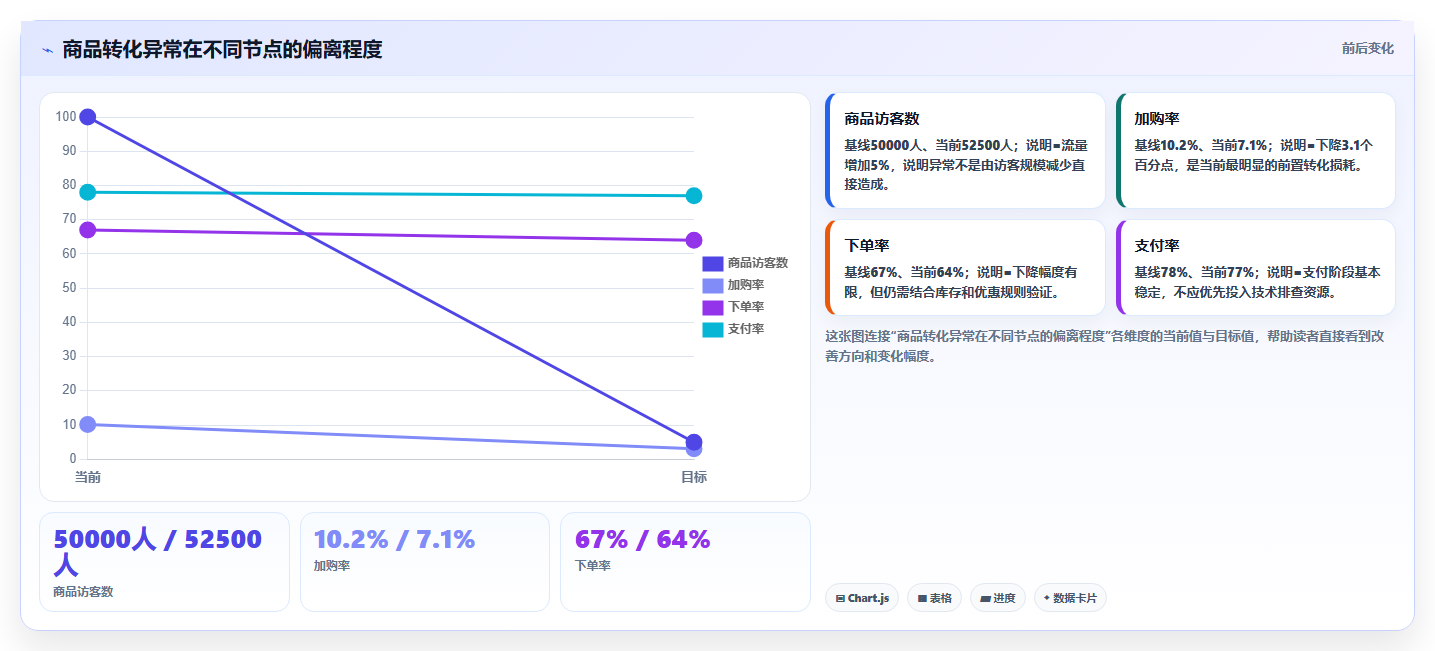Click the 当前 x-axis label
Screen dimensions: 1435x651
coord(88,477)
